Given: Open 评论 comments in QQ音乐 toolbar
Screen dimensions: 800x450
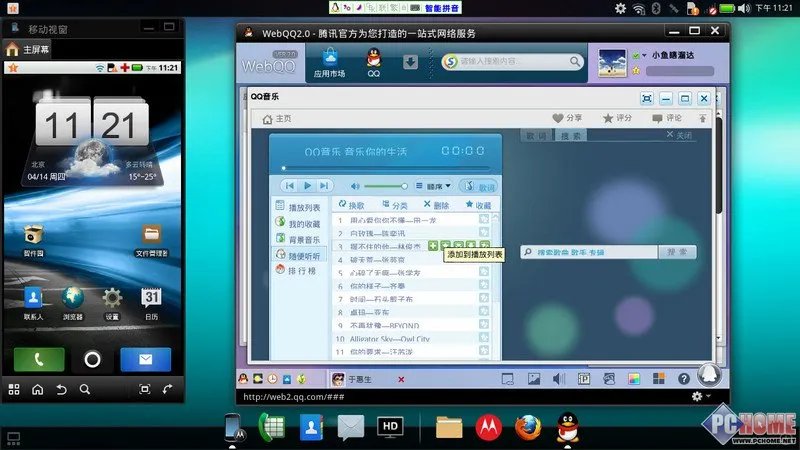Looking at the screenshot, I should (667, 118).
